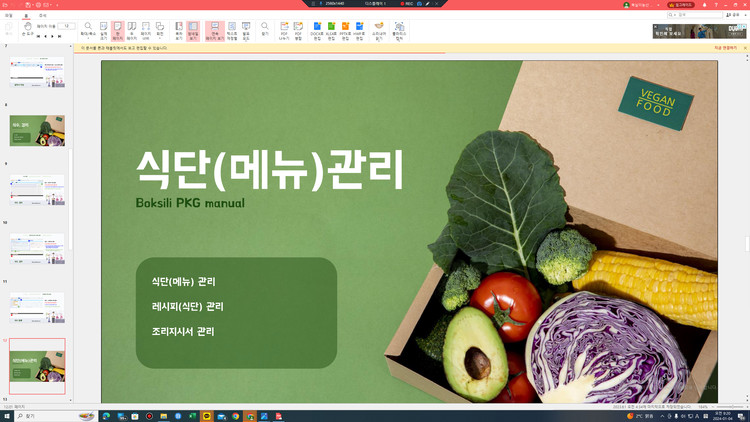The width and height of the screenshot is (750, 422).
Task: Open the File menu tab
Action: click(x=9, y=16)
